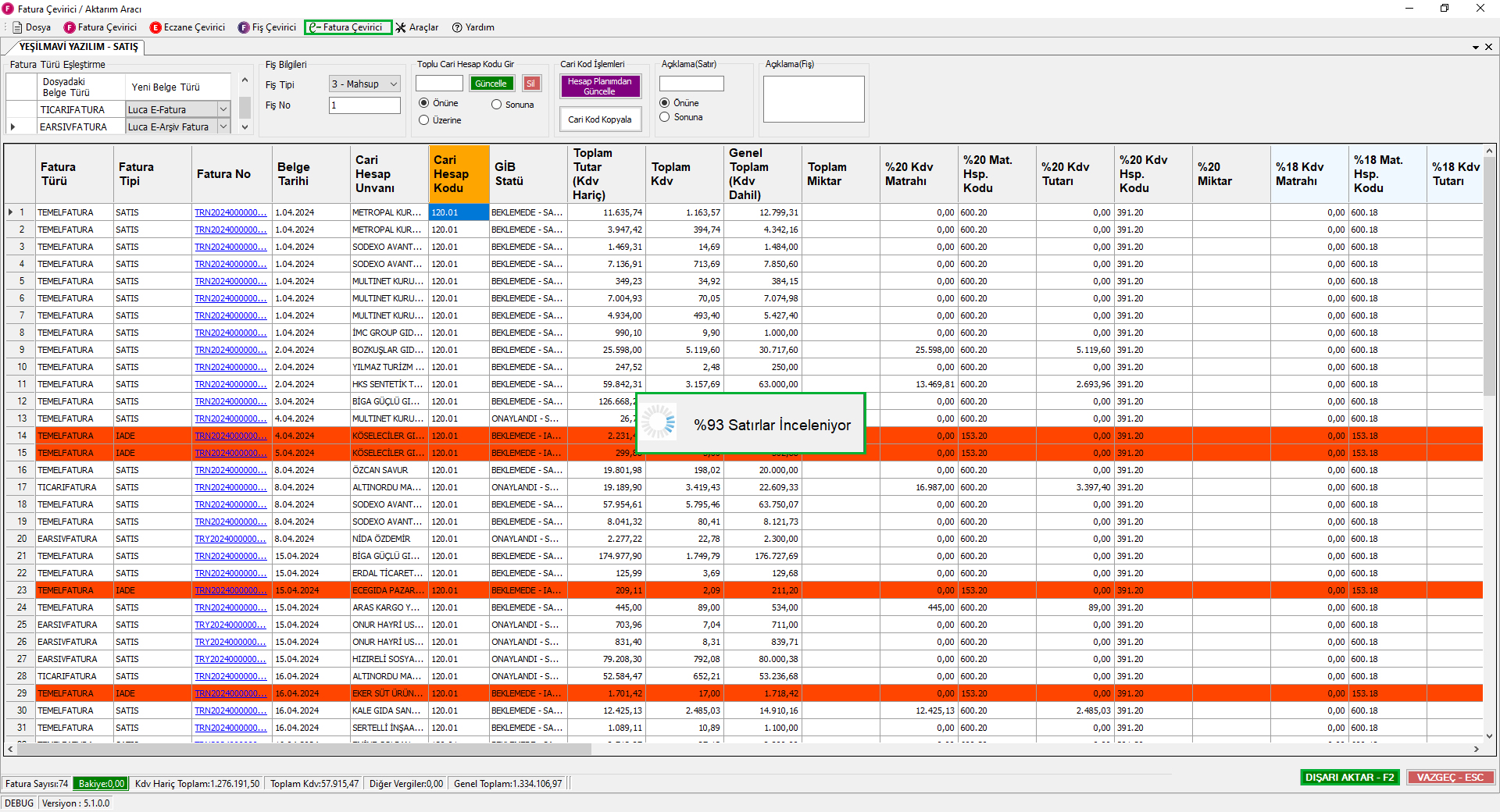The image size is (1500, 812).
Task: Click the Fatura Türü column header
Action: pyautogui.click(x=74, y=173)
